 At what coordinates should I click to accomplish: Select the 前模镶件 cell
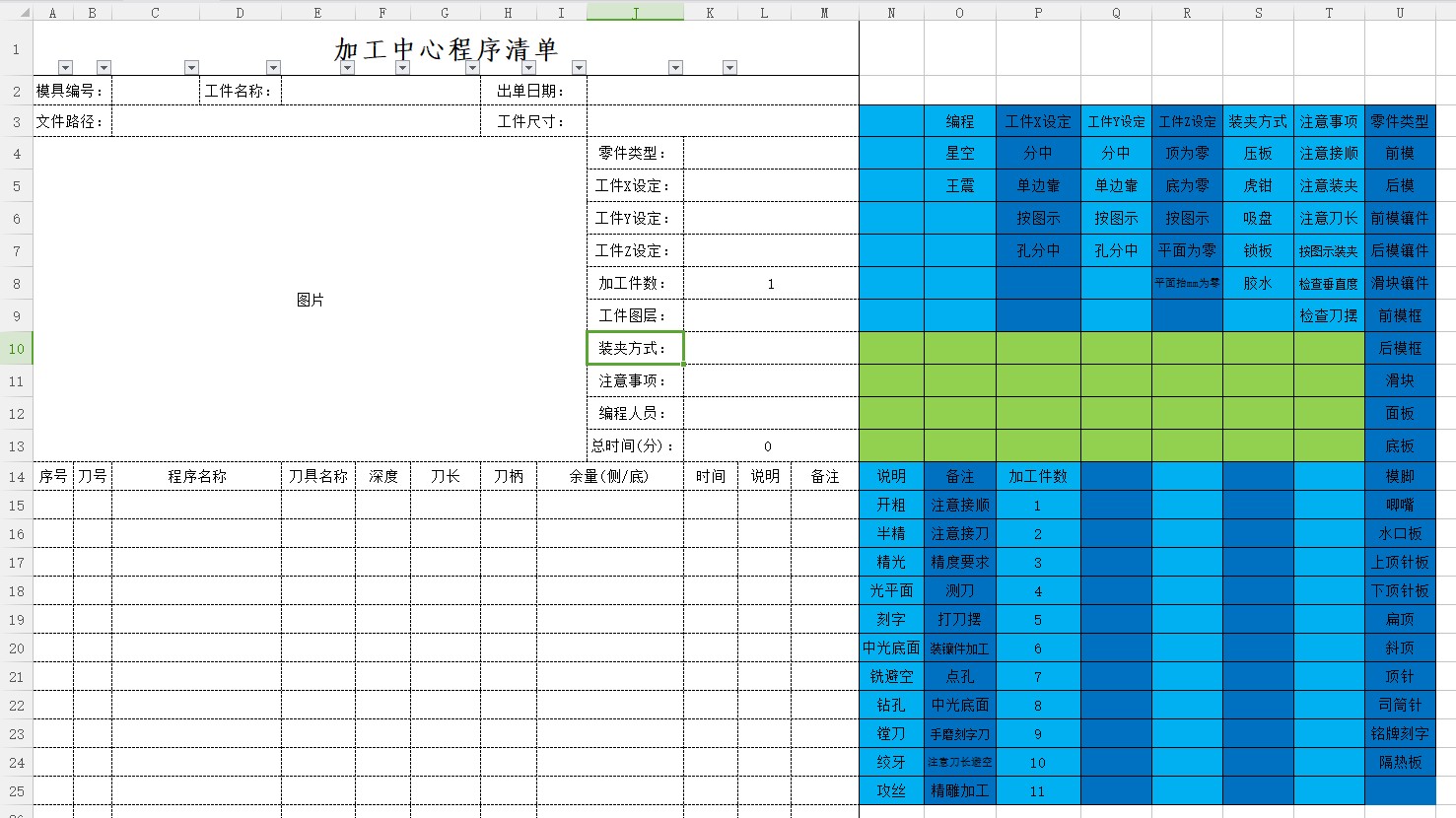[x=1400, y=218]
